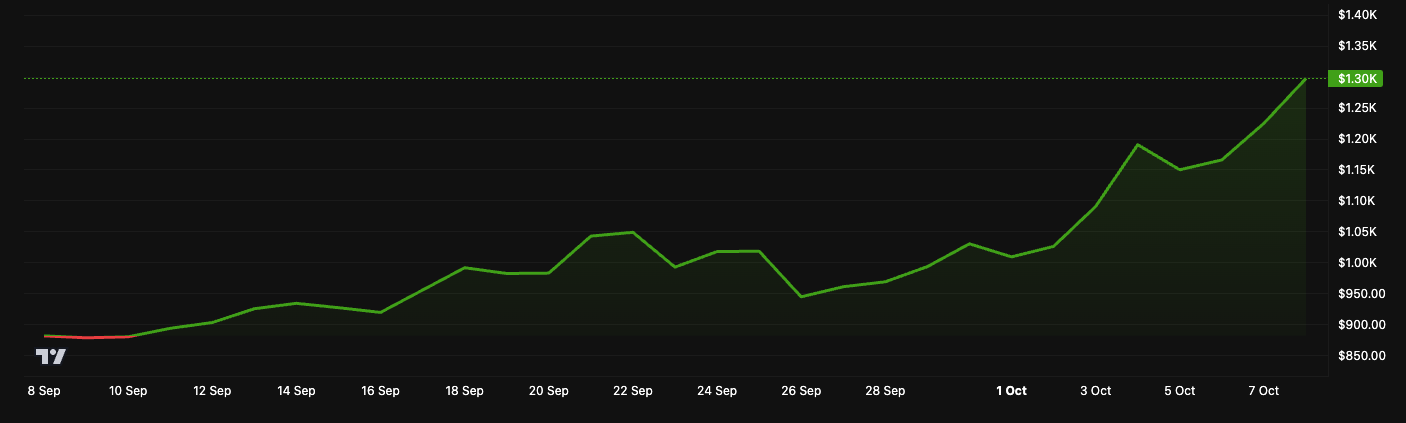Image resolution: width=1406 pixels, height=423 pixels.
Task: Select the $1.00K price axis label
Action: pos(1358,263)
